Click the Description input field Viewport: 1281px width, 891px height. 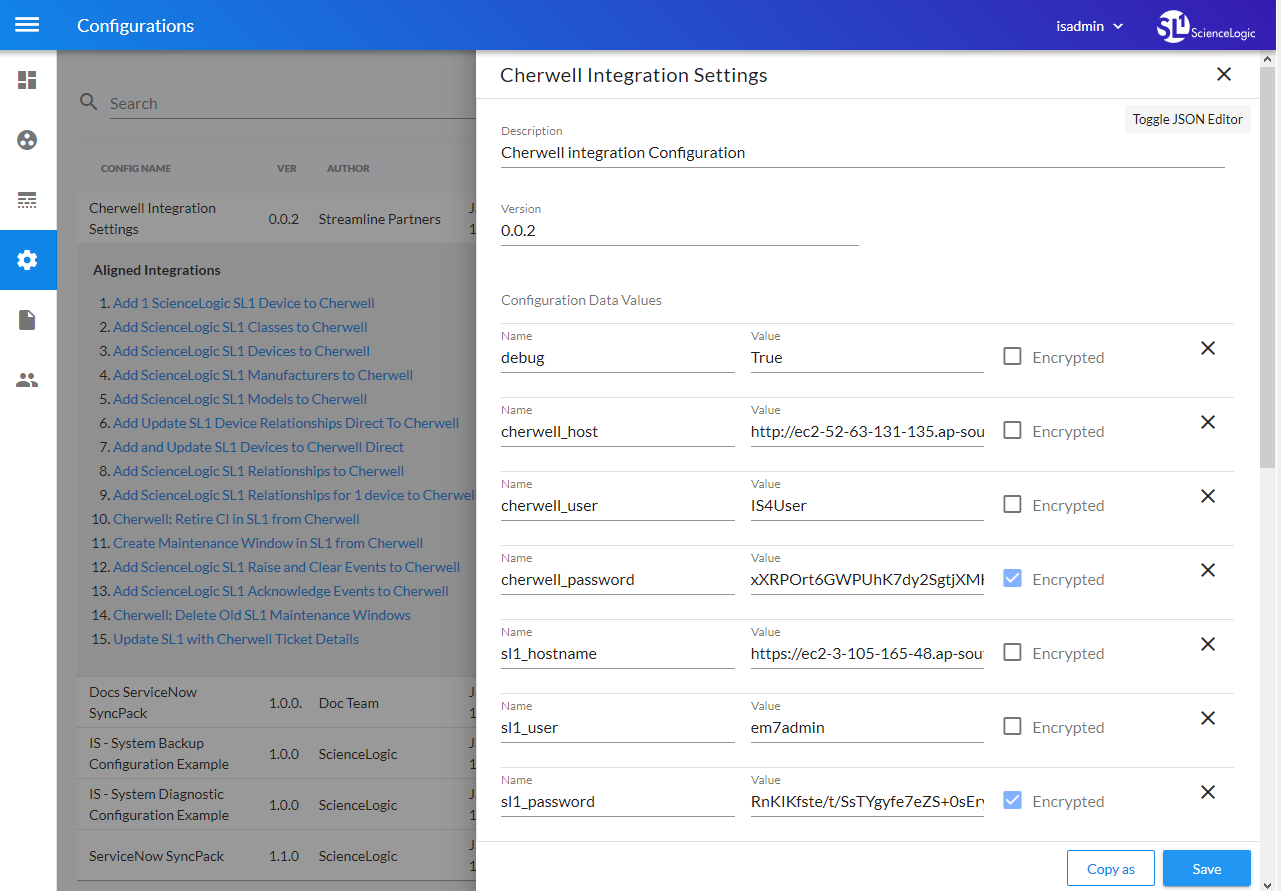(x=862, y=153)
